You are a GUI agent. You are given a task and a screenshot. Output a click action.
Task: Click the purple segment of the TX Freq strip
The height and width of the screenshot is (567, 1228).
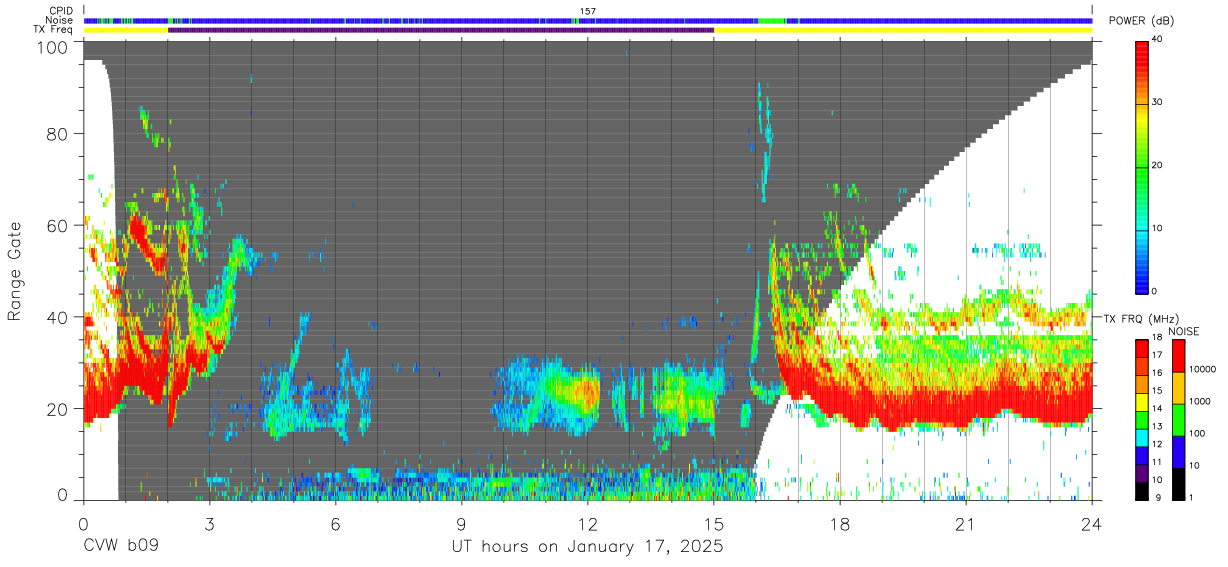click(441, 30)
